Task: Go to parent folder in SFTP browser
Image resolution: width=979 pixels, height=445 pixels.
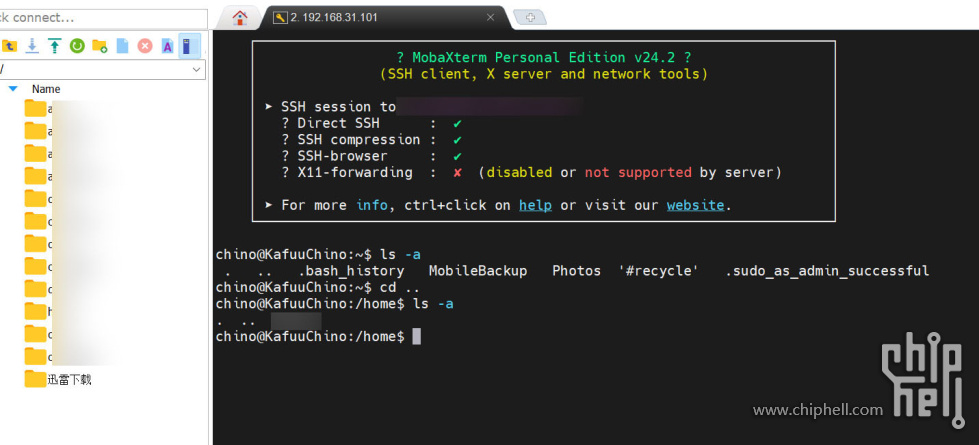Action: (9, 46)
